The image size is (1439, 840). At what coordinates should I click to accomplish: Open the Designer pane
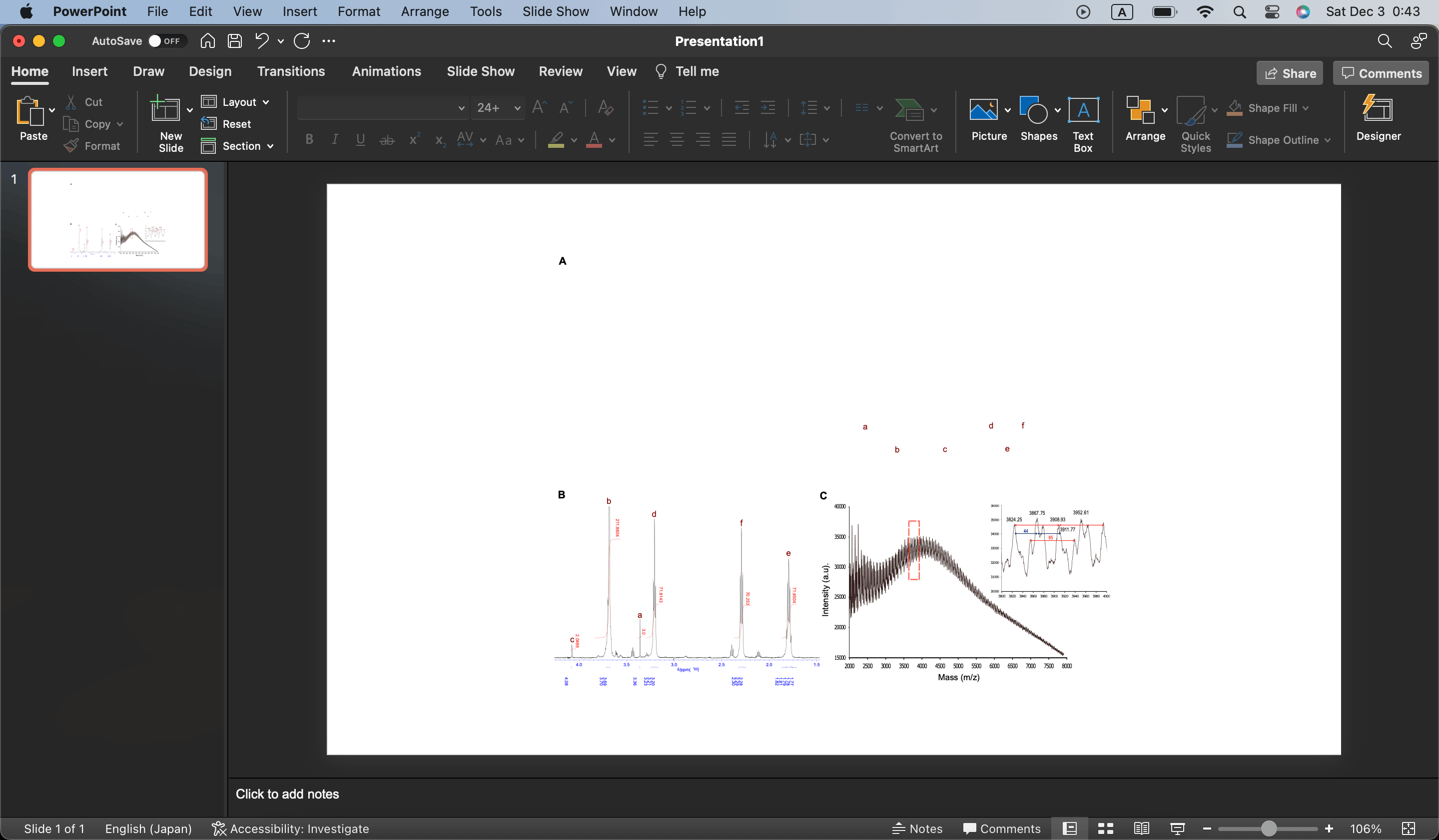tap(1378, 118)
